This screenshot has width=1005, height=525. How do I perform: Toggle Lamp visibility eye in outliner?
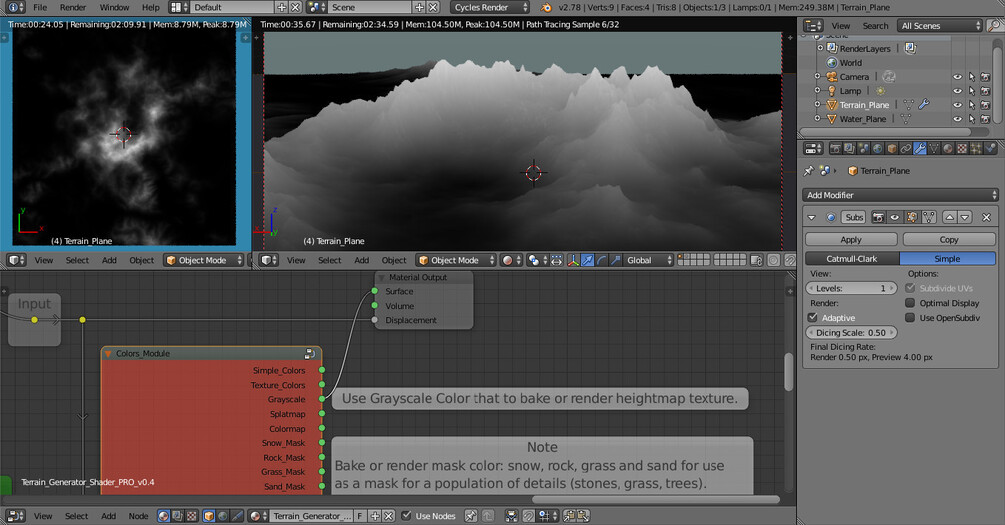click(957, 91)
